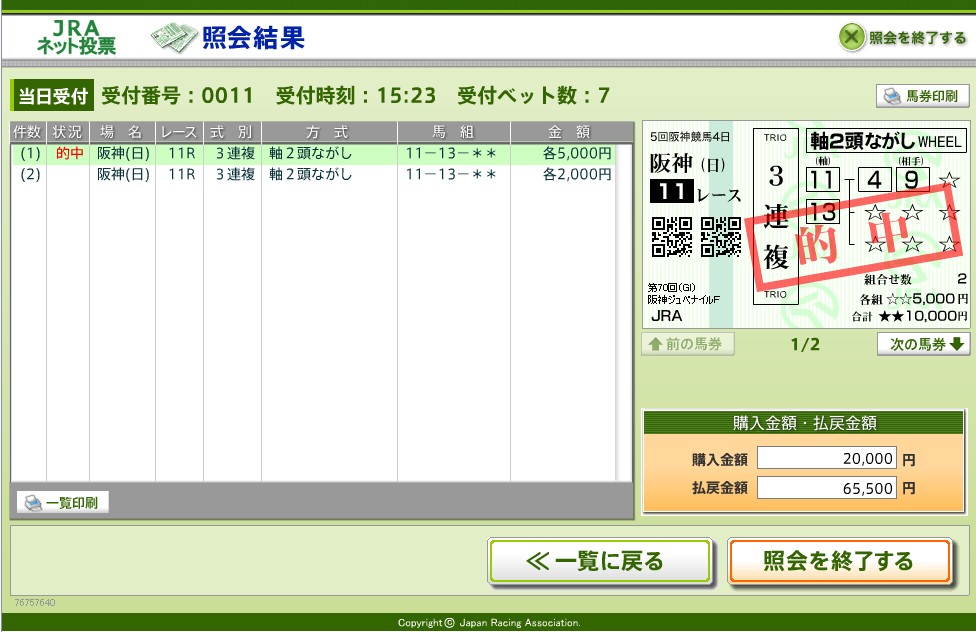Click the 軸2頭ながし WHEEL label on ticket

(886, 141)
